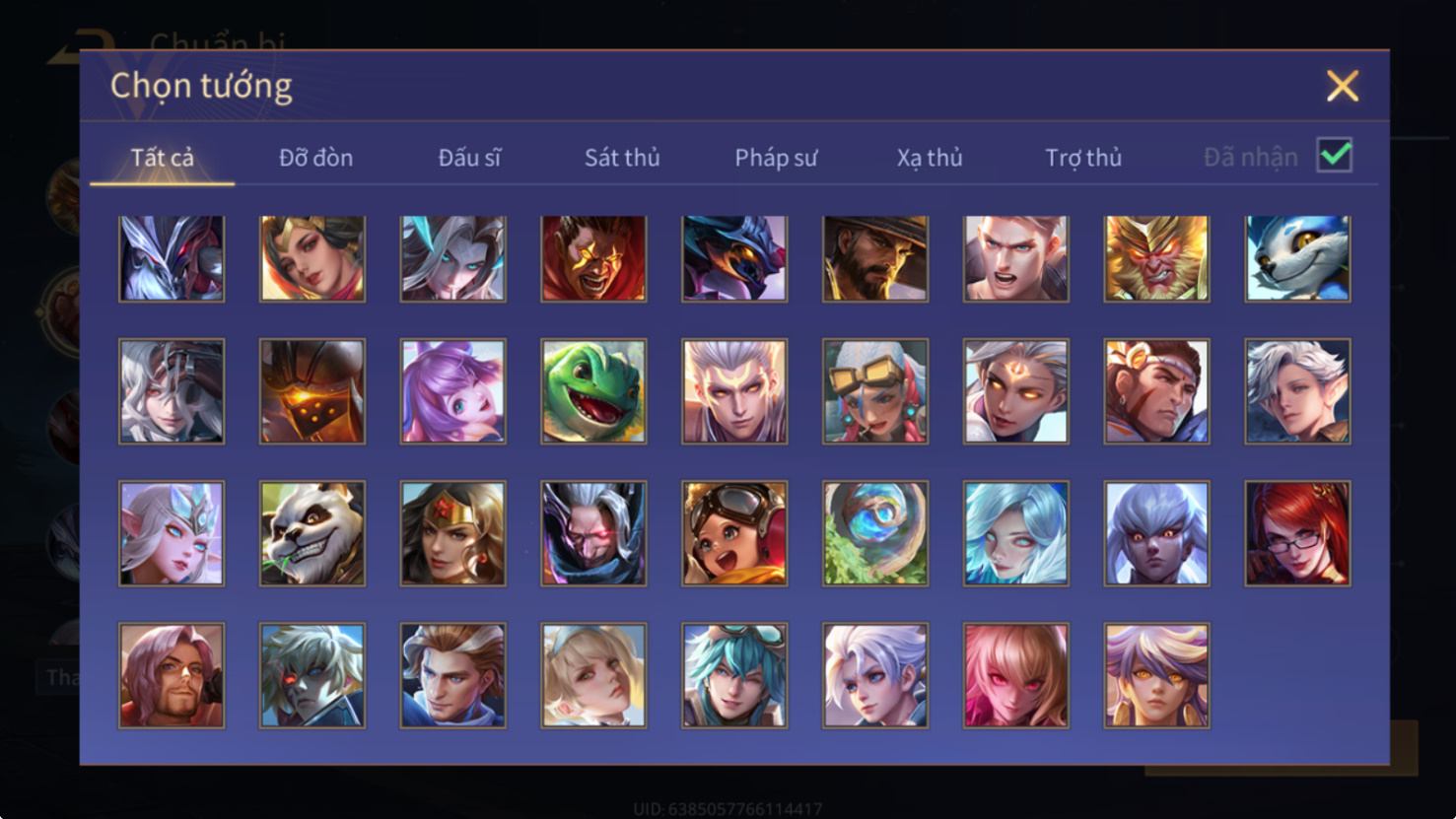The width and height of the screenshot is (1456, 819).
Task: Open the Trợ thủ tab
Action: 1083,158
